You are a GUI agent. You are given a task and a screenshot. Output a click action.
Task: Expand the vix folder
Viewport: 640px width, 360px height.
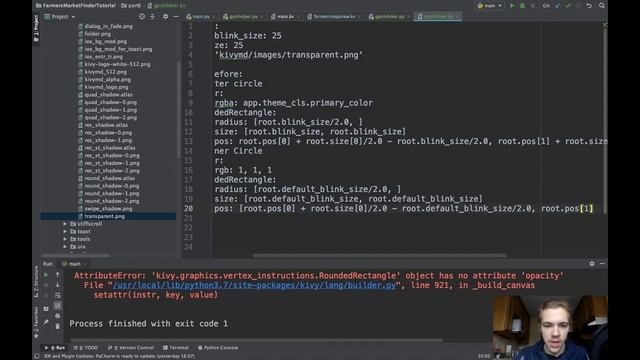[65, 247]
